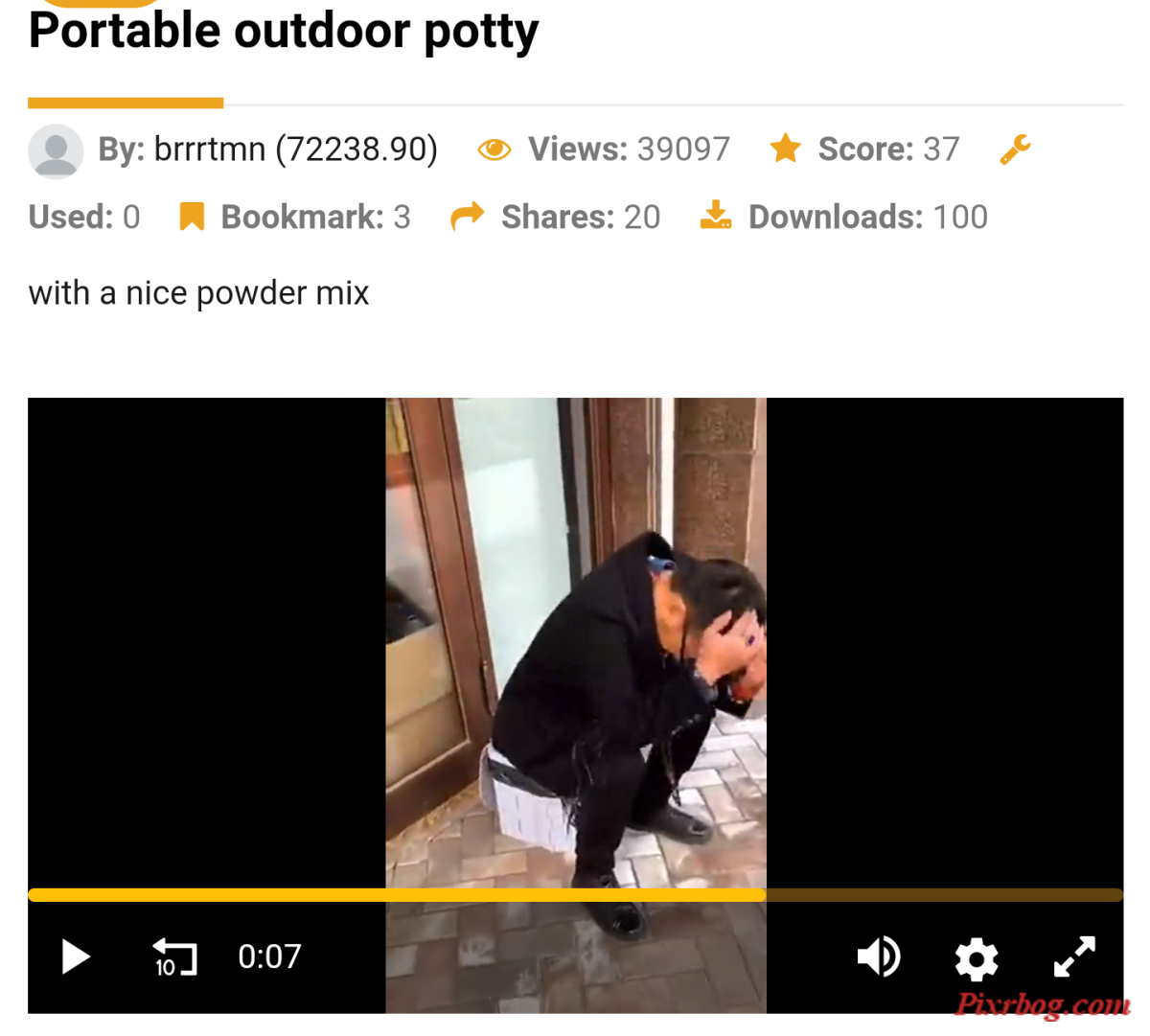
Task: Seek on the video progress bar
Action: point(575,895)
